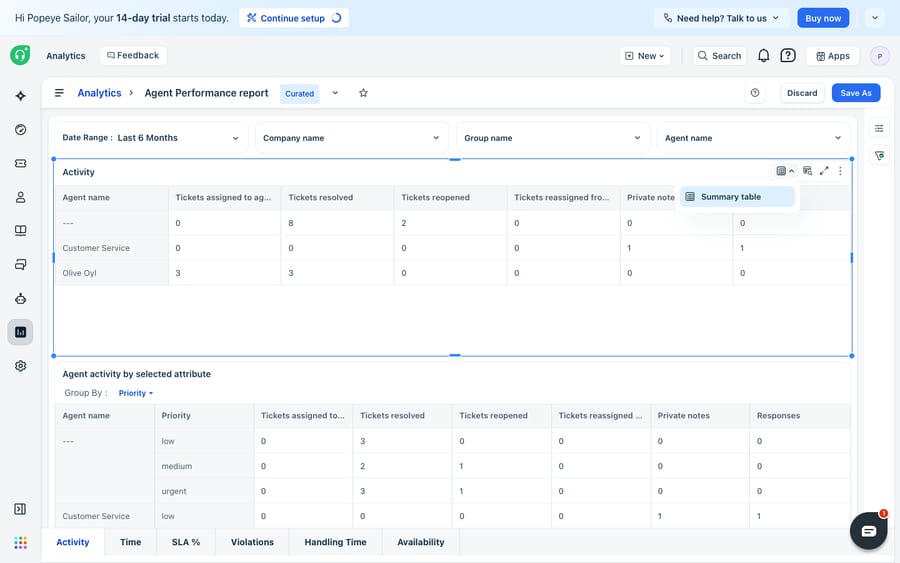Click the Priority column header in lower table

pyautogui.click(x=204, y=416)
